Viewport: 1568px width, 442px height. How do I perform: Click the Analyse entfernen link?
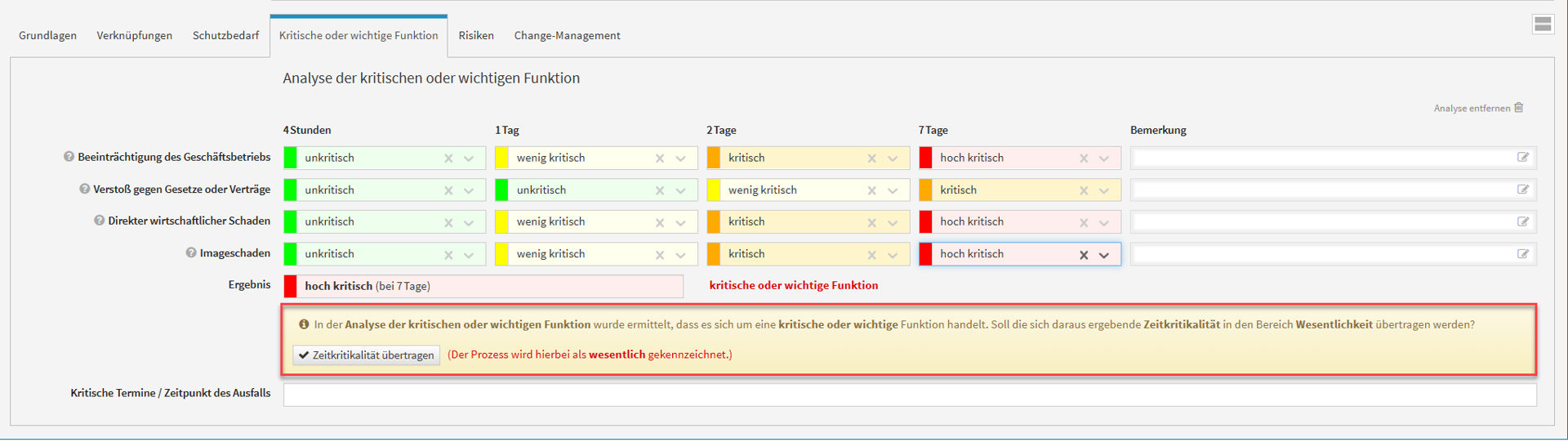pos(1472,108)
